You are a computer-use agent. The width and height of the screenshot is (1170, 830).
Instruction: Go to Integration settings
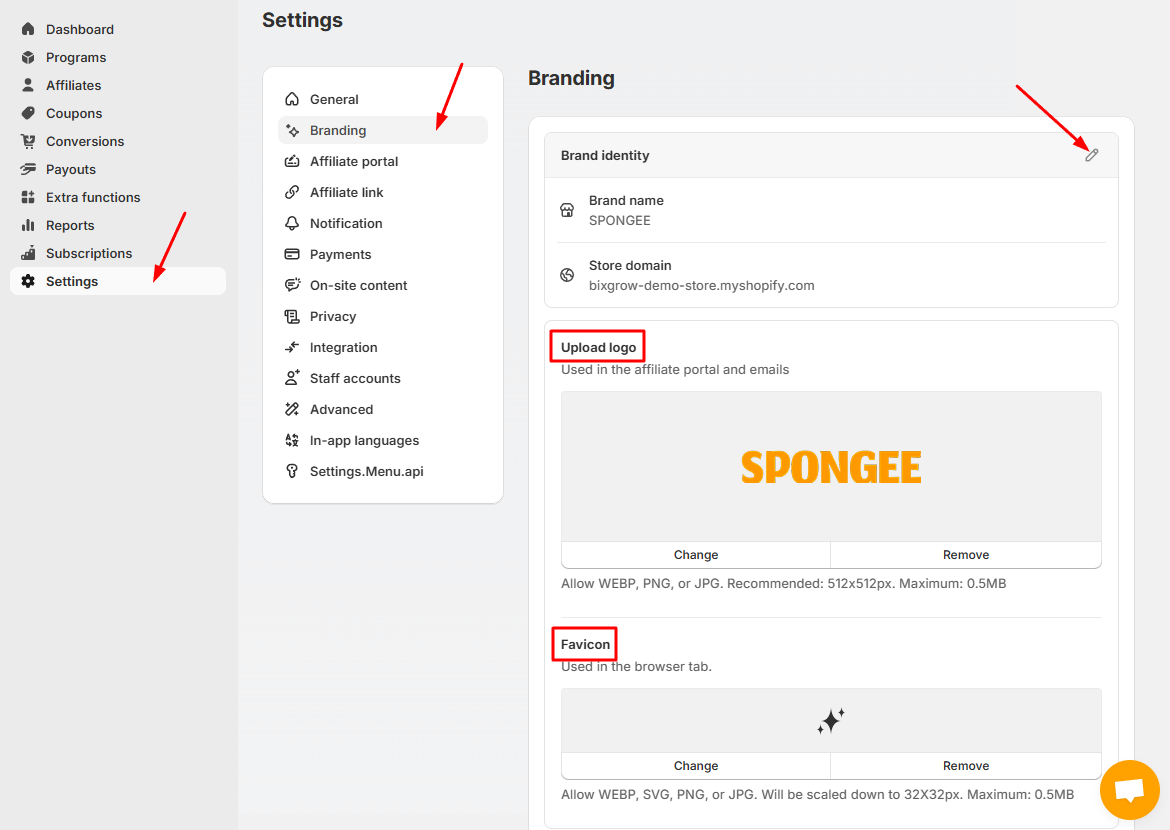(343, 347)
